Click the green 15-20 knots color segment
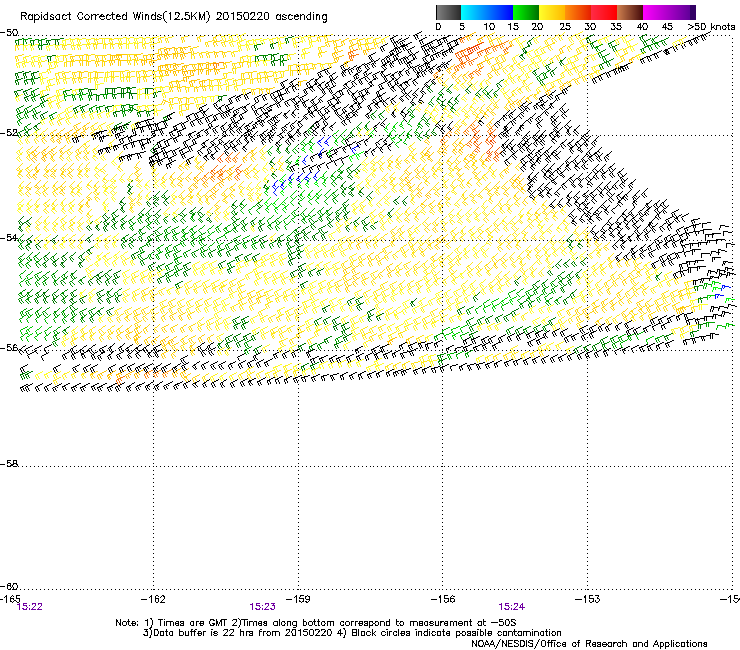The height and width of the screenshot is (650, 740). tap(526, 12)
